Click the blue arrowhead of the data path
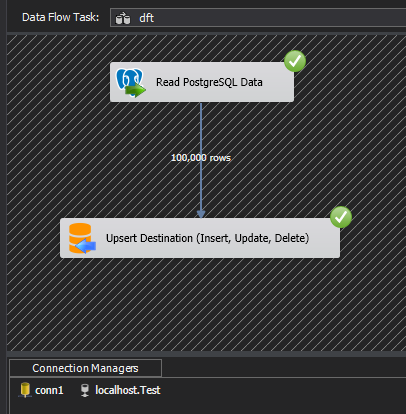This screenshot has width=406, height=414. click(201, 214)
